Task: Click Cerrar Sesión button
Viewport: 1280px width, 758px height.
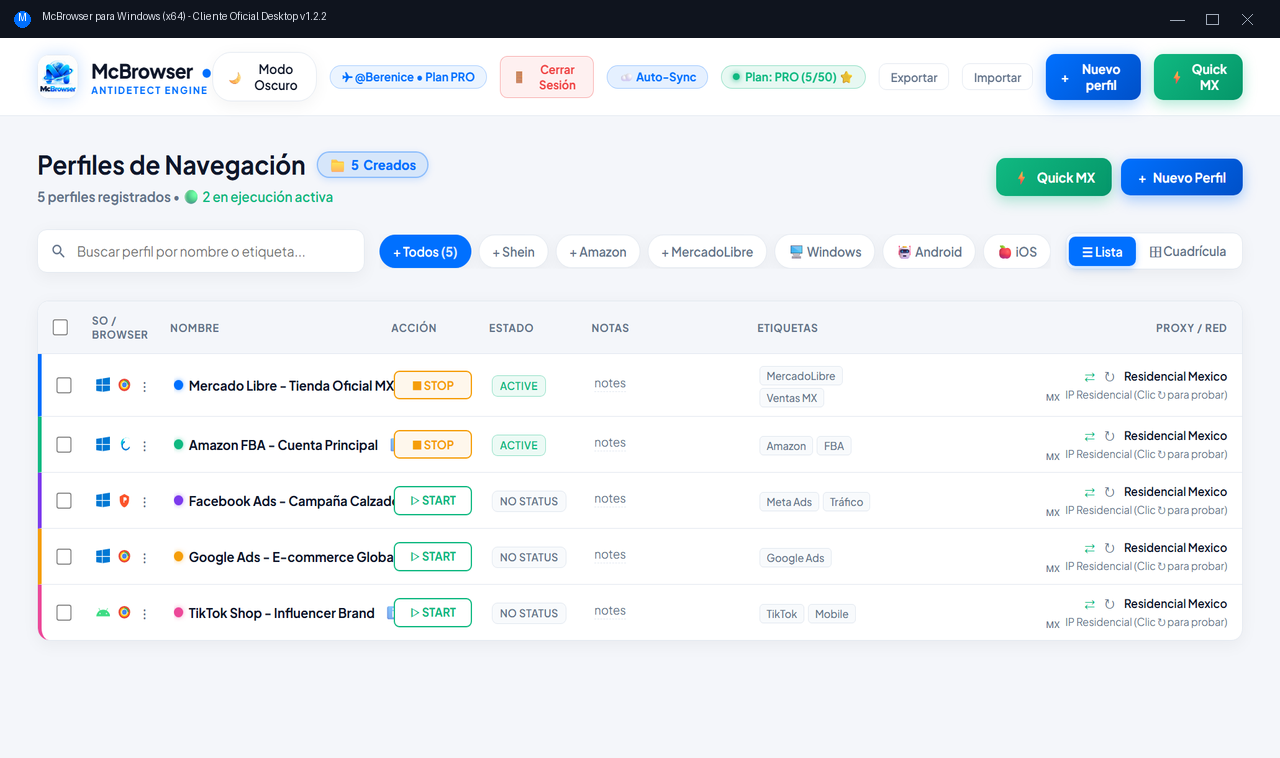Action: click(547, 77)
